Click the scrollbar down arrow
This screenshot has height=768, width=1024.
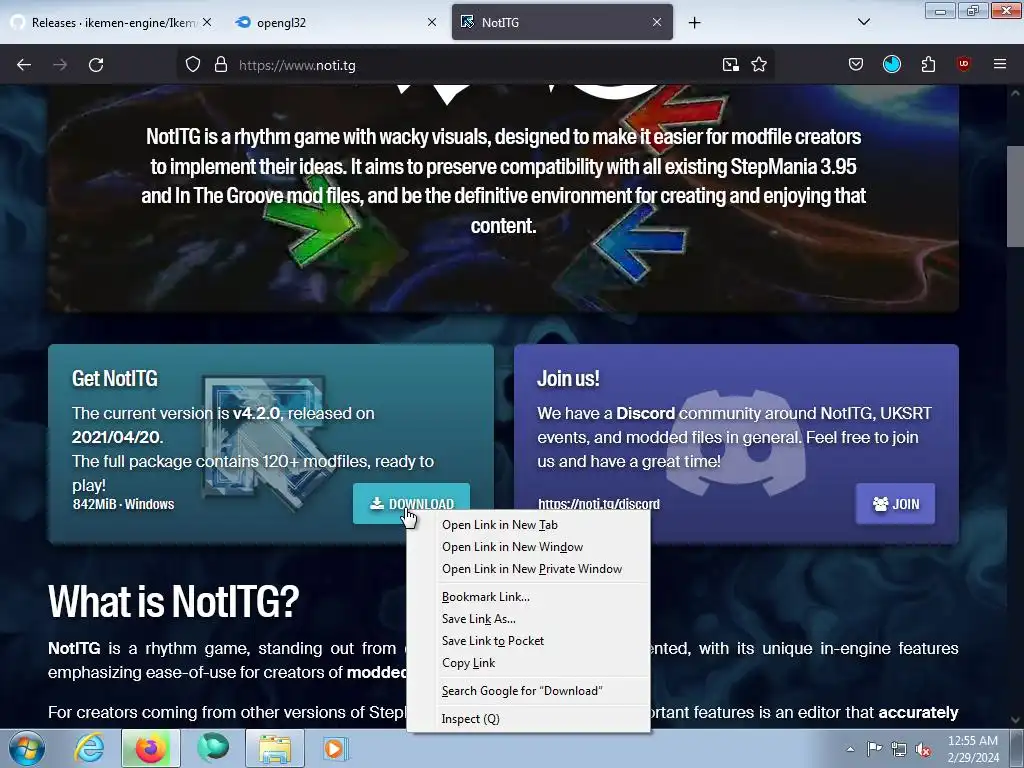[x=1015, y=720]
